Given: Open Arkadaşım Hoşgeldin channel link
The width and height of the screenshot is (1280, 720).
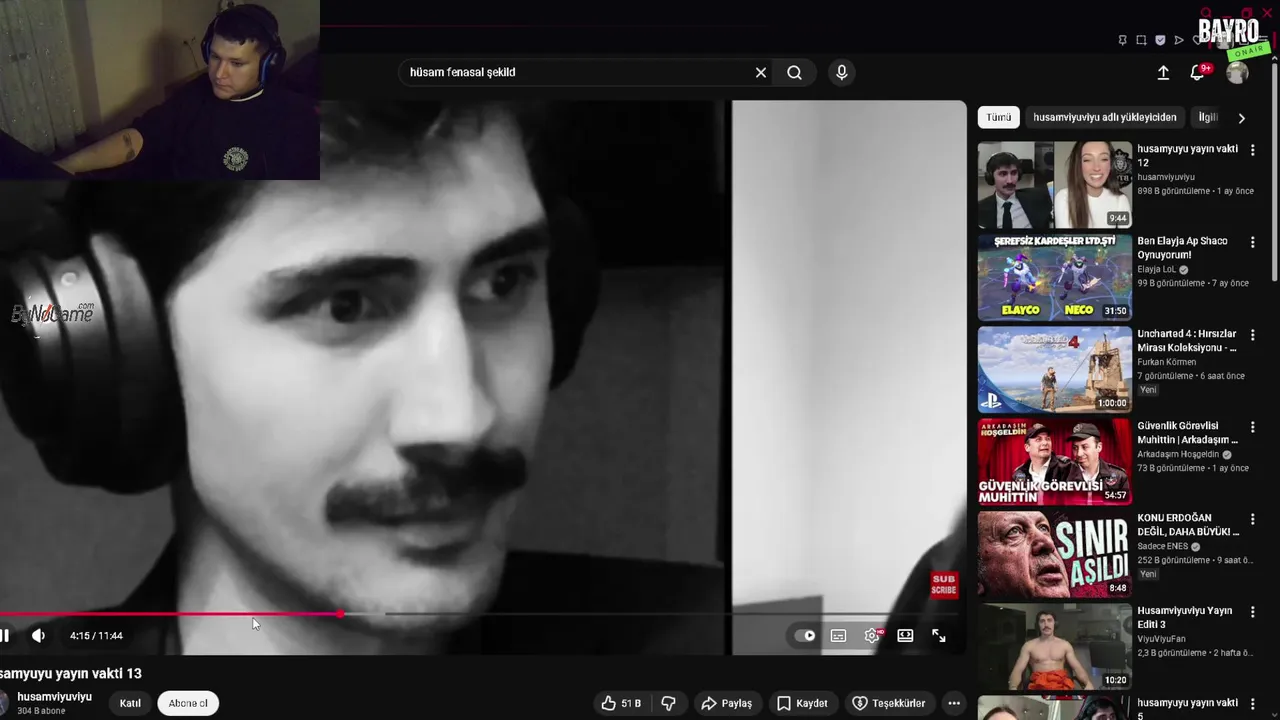Looking at the screenshot, I should pyautogui.click(x=1180, y=454).
